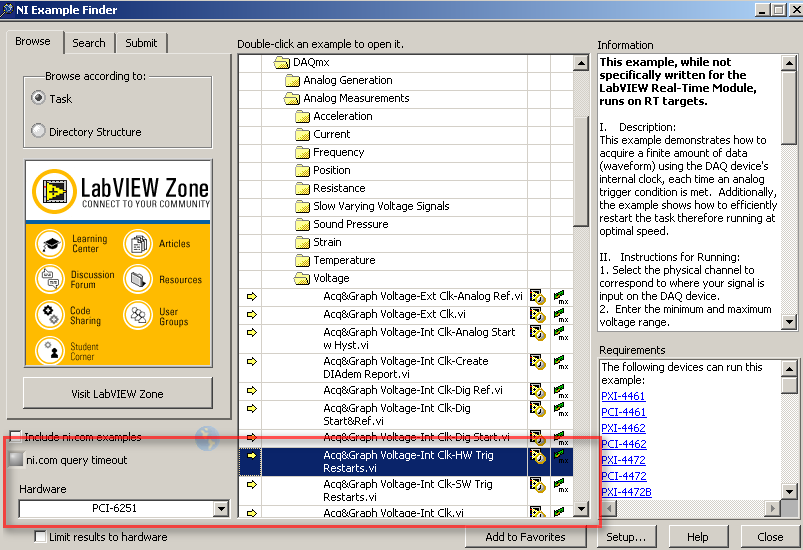Click the example list scroll up arrow
This screenshot has width=803, height=550.
[581, 63]
